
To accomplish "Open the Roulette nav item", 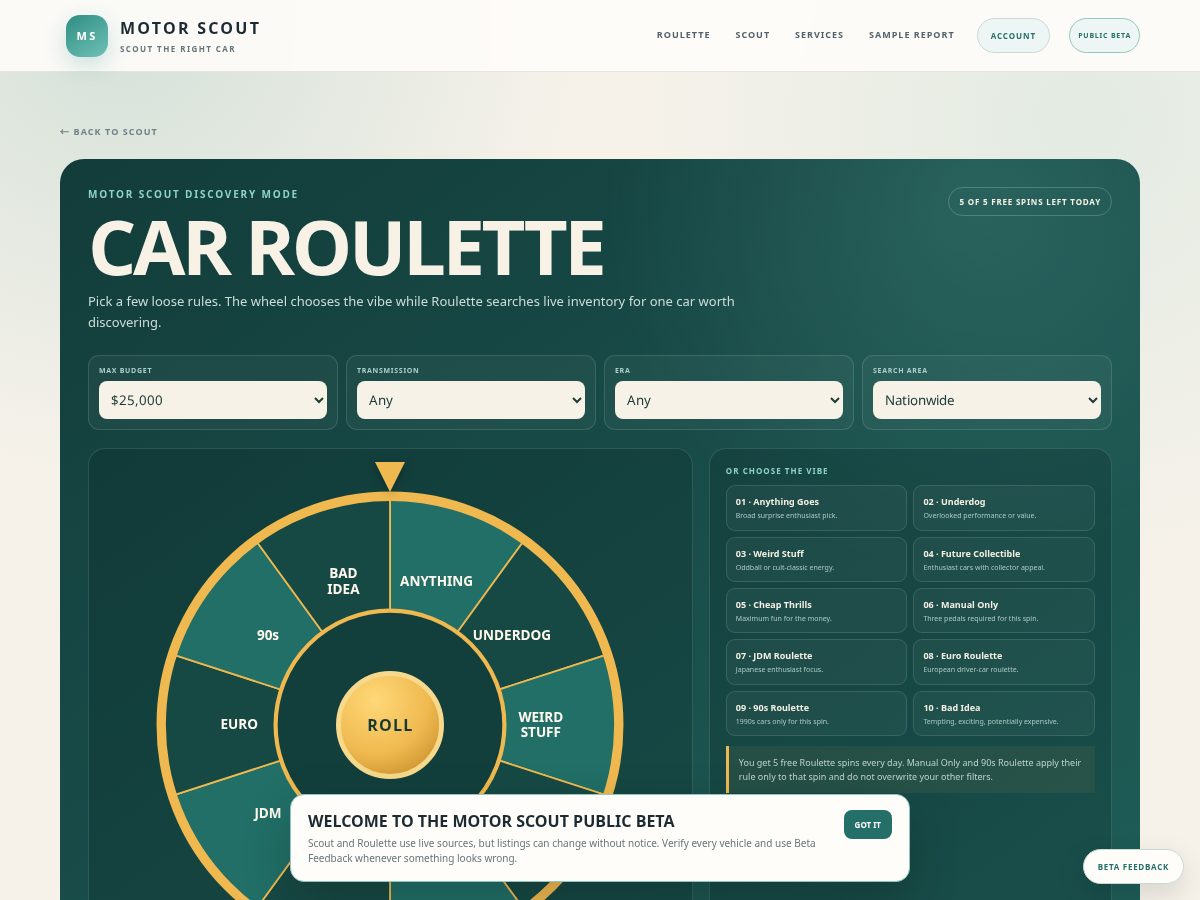I will 683,35.
